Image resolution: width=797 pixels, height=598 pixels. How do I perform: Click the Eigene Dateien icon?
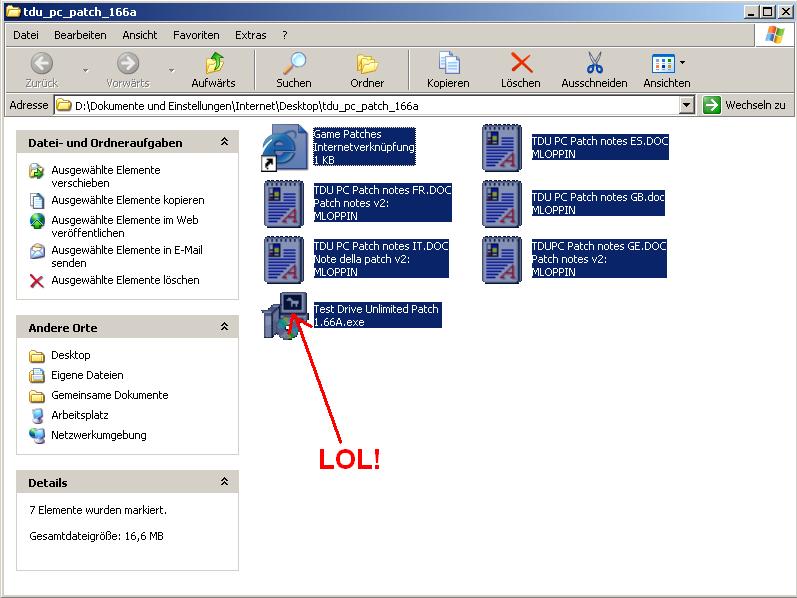click(37, 375)
